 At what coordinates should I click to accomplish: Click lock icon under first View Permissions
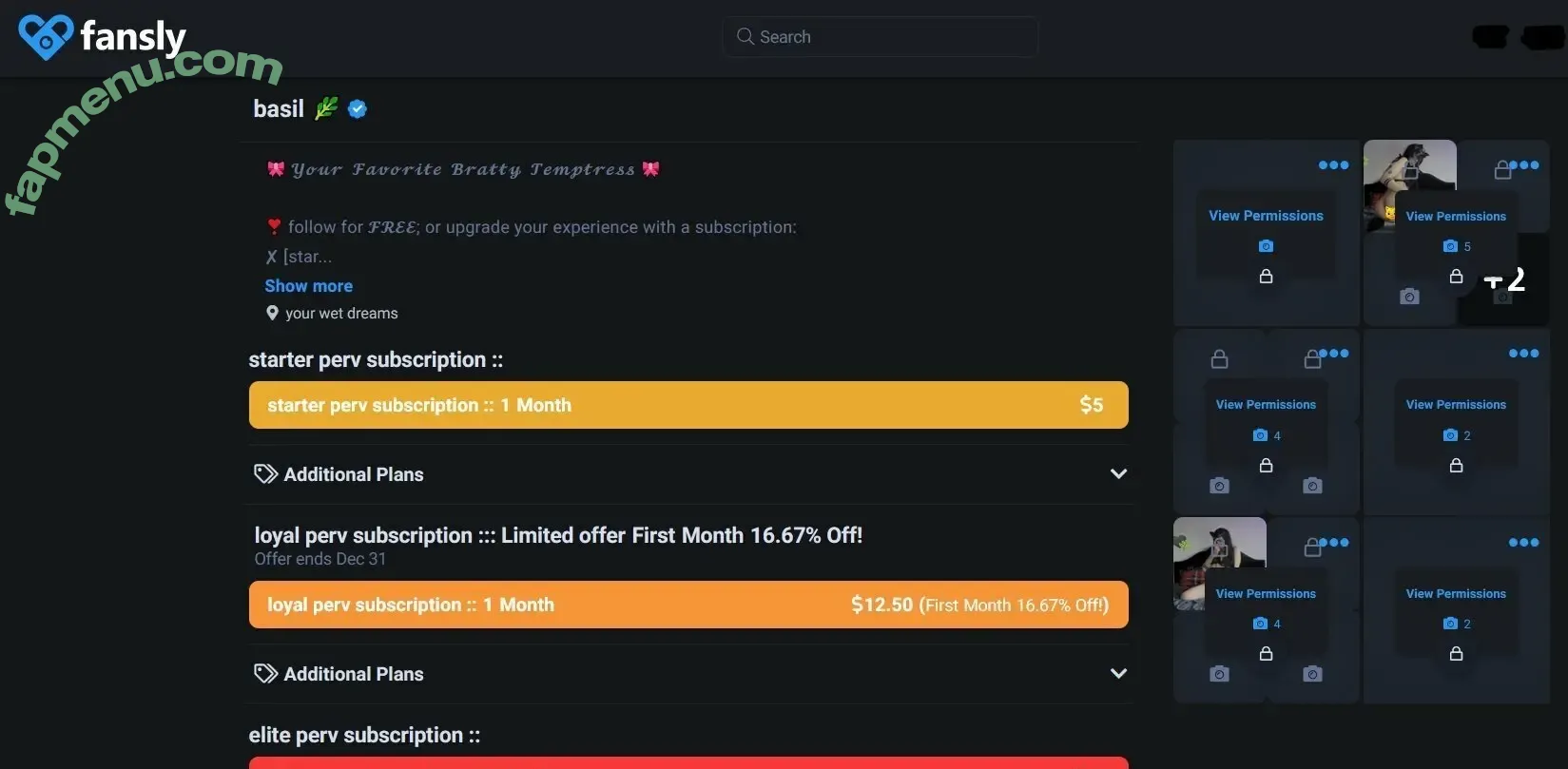(1266, 276)
